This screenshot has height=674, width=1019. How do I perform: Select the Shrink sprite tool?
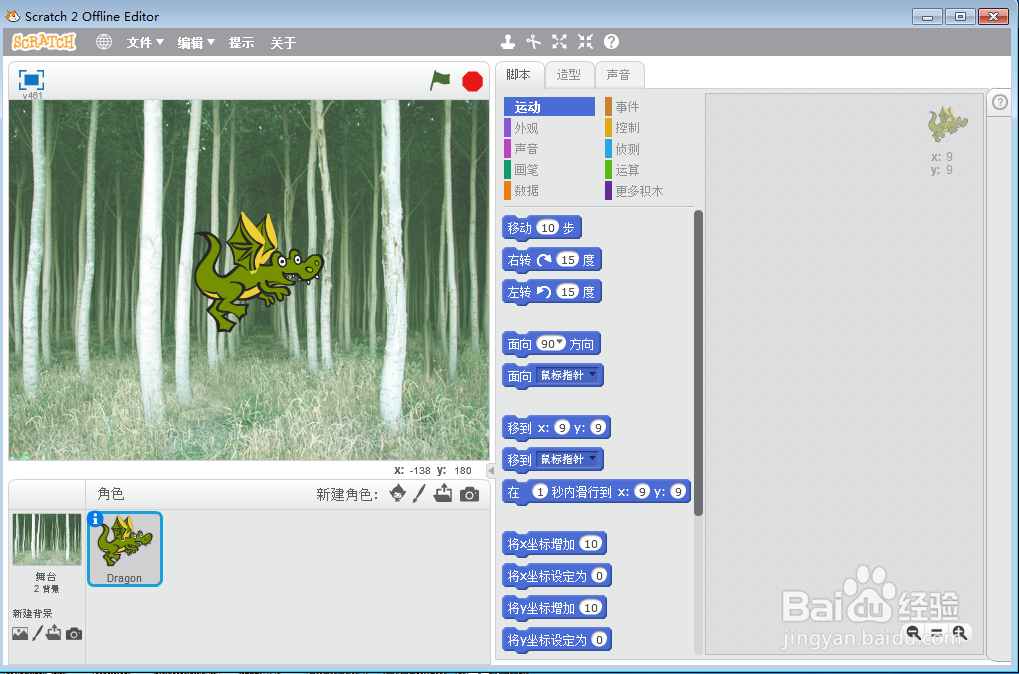pos(586,42)
